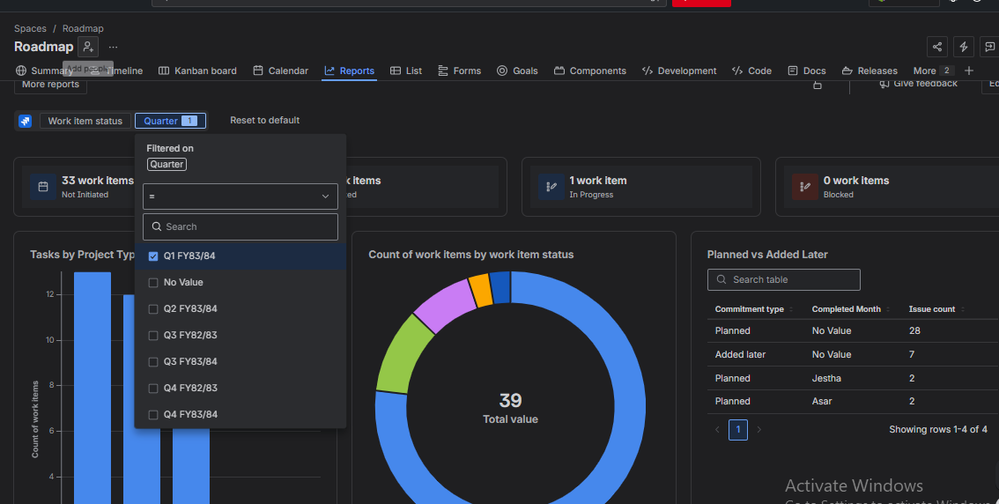Click the first tall bar in Tasks chart
This screenshot has width=999, height=504.
click(92, 387)
